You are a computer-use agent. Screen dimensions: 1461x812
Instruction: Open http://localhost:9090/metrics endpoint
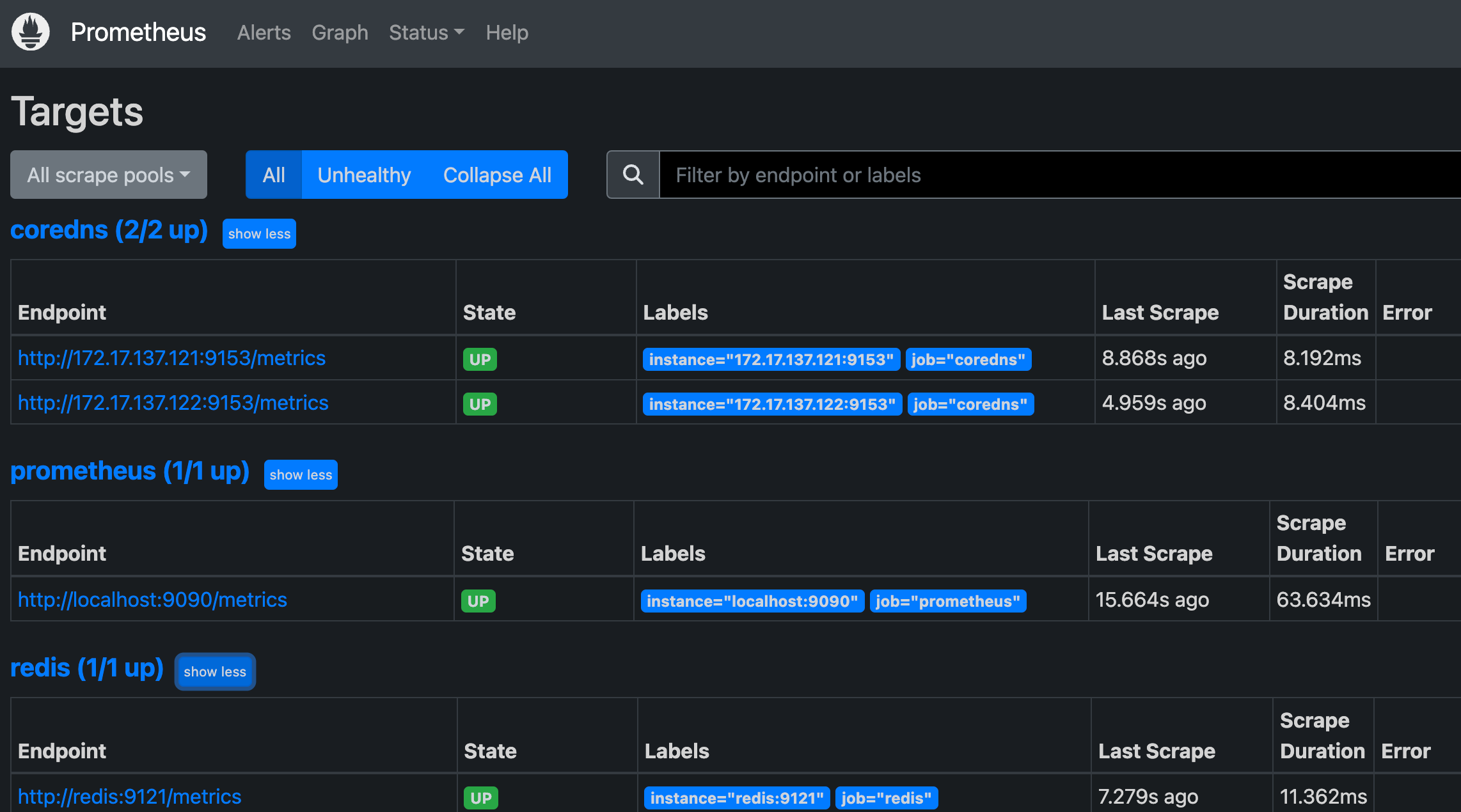(152, 600)
